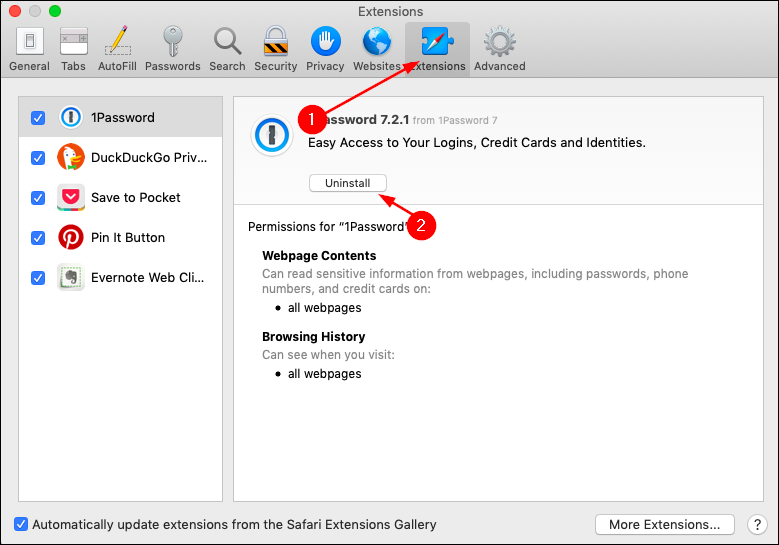Click the DuckDuckGo extension icon
Screen dimensions: 779x545
click(71, 157)
